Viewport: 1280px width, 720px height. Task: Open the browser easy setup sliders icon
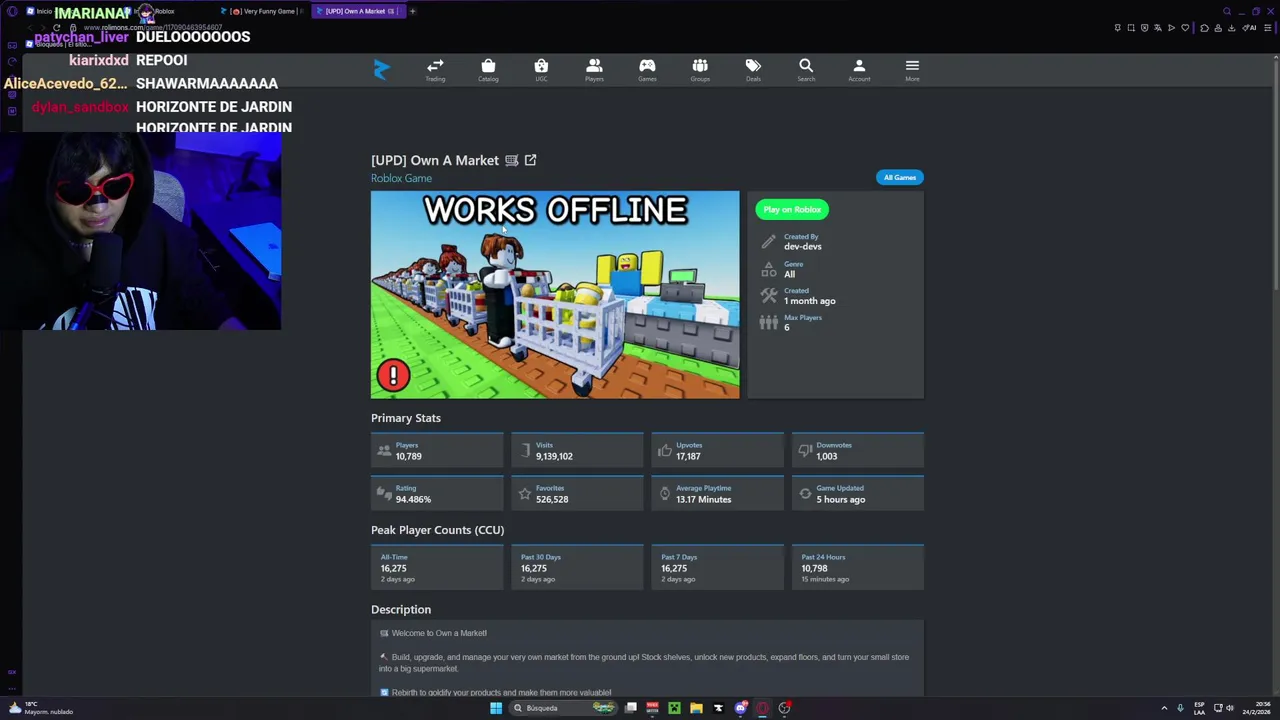(1268, 28)
